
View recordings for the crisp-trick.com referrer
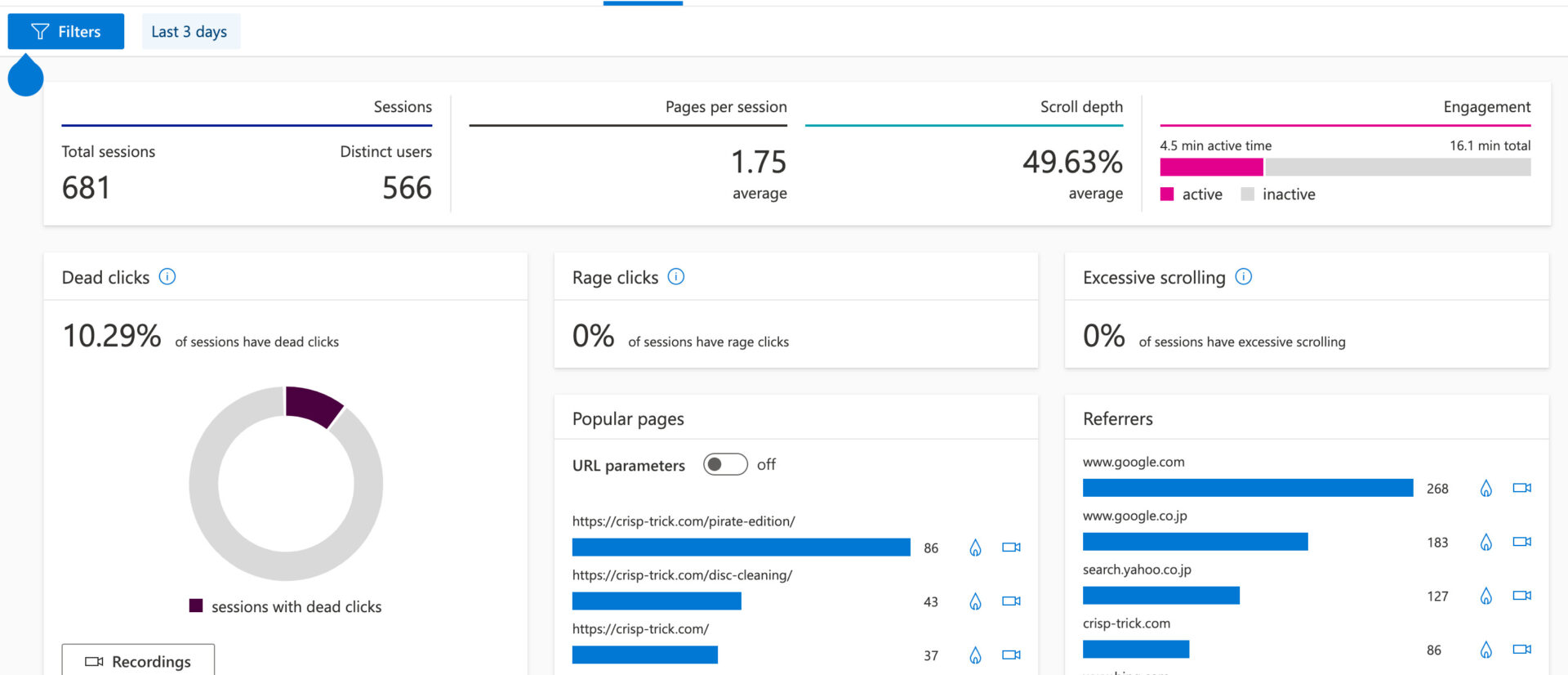pos(1522,650)
